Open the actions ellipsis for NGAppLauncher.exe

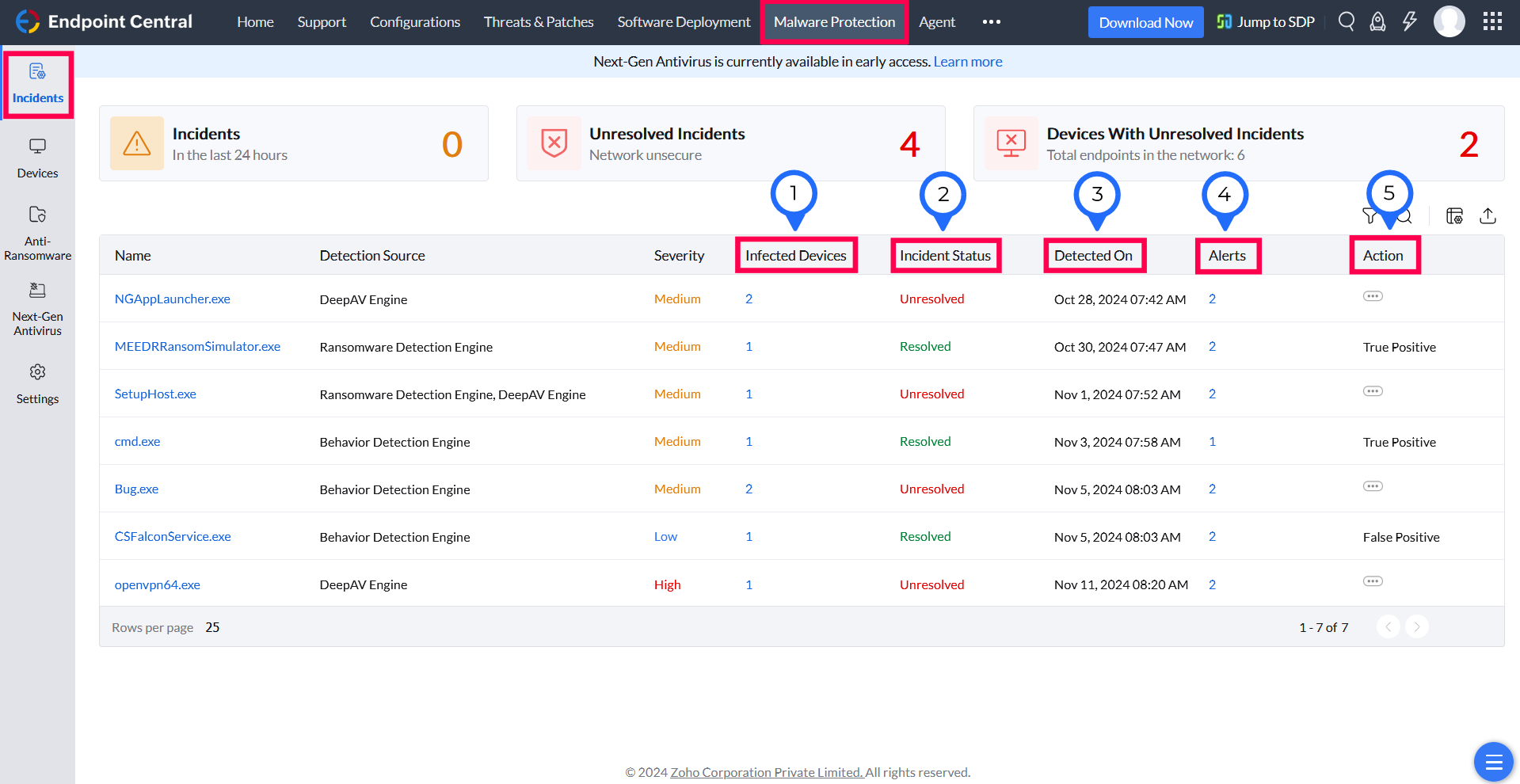pos(1373,295)
